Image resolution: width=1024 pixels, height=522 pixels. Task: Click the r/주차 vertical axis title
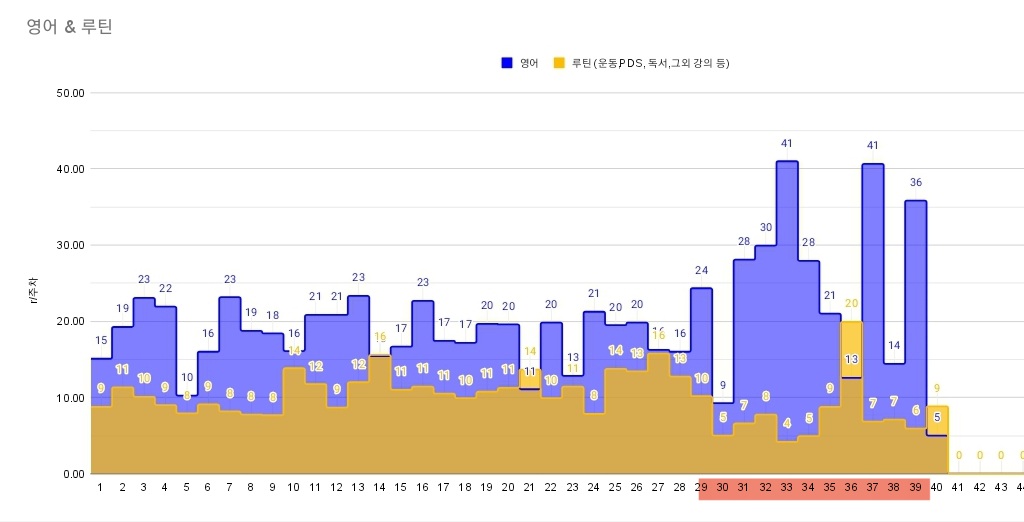34,289
